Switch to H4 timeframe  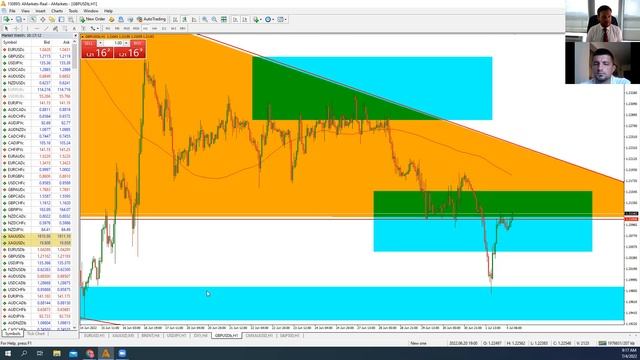155,29
